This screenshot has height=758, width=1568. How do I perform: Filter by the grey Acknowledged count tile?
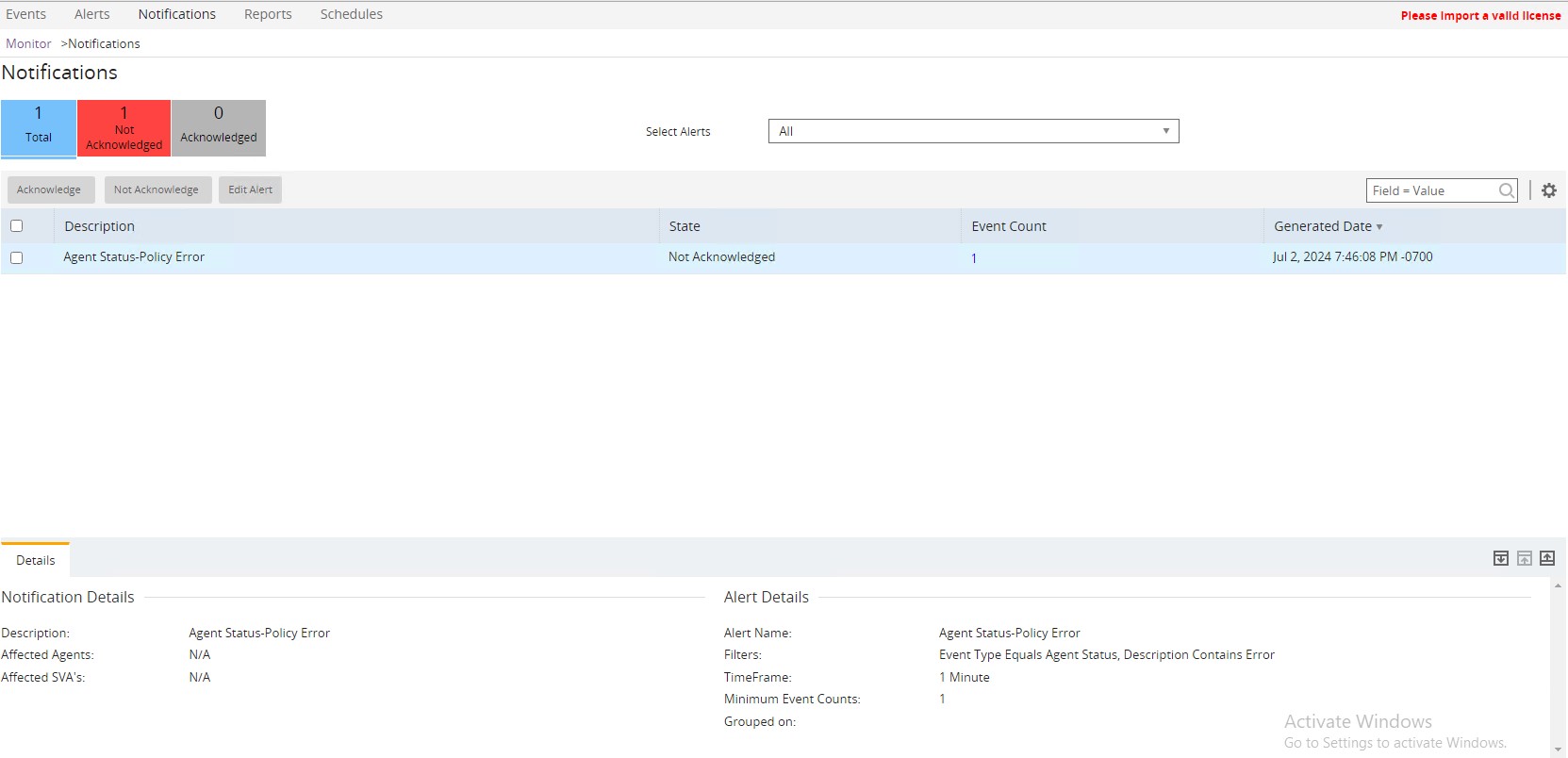(x=219, y=127)
